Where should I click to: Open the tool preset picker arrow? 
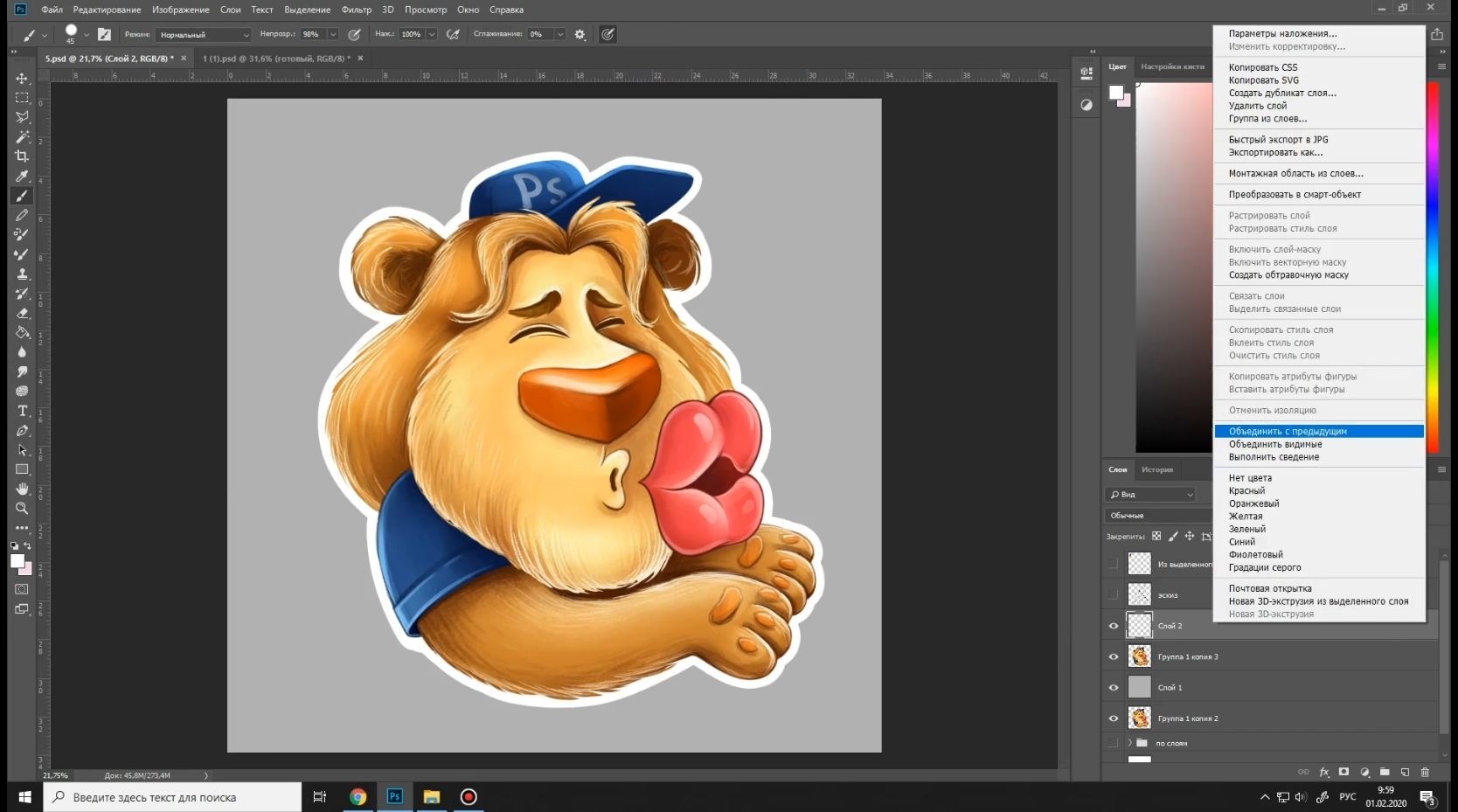[44, 35]
